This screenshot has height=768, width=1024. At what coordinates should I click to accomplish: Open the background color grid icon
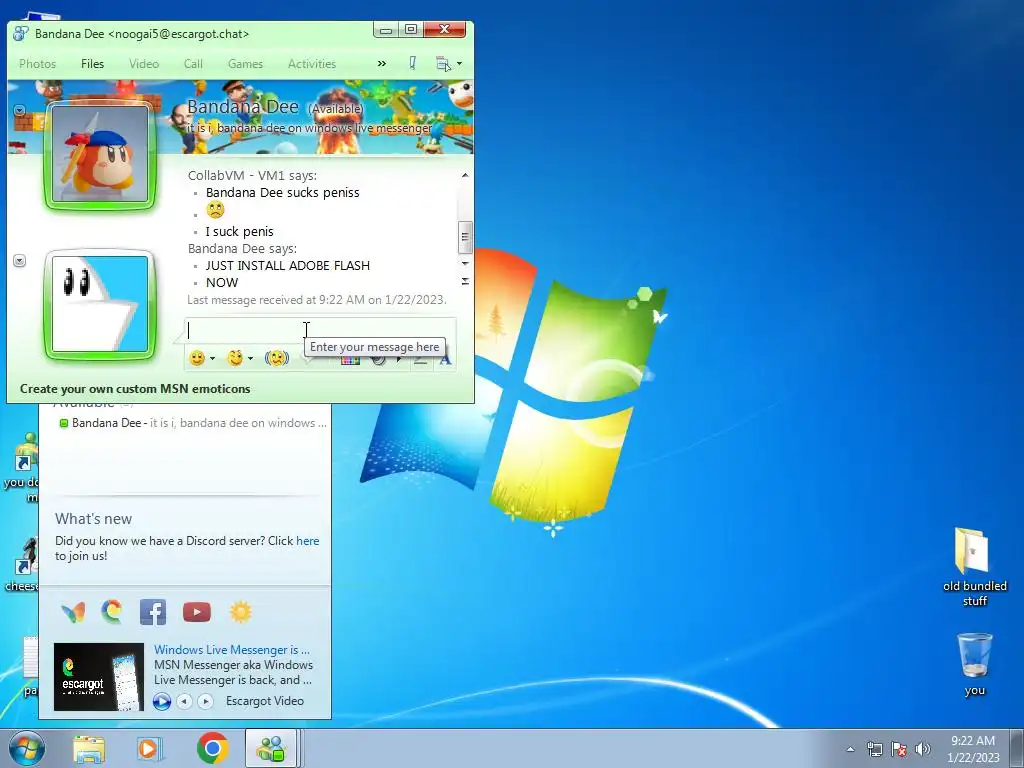350,360
